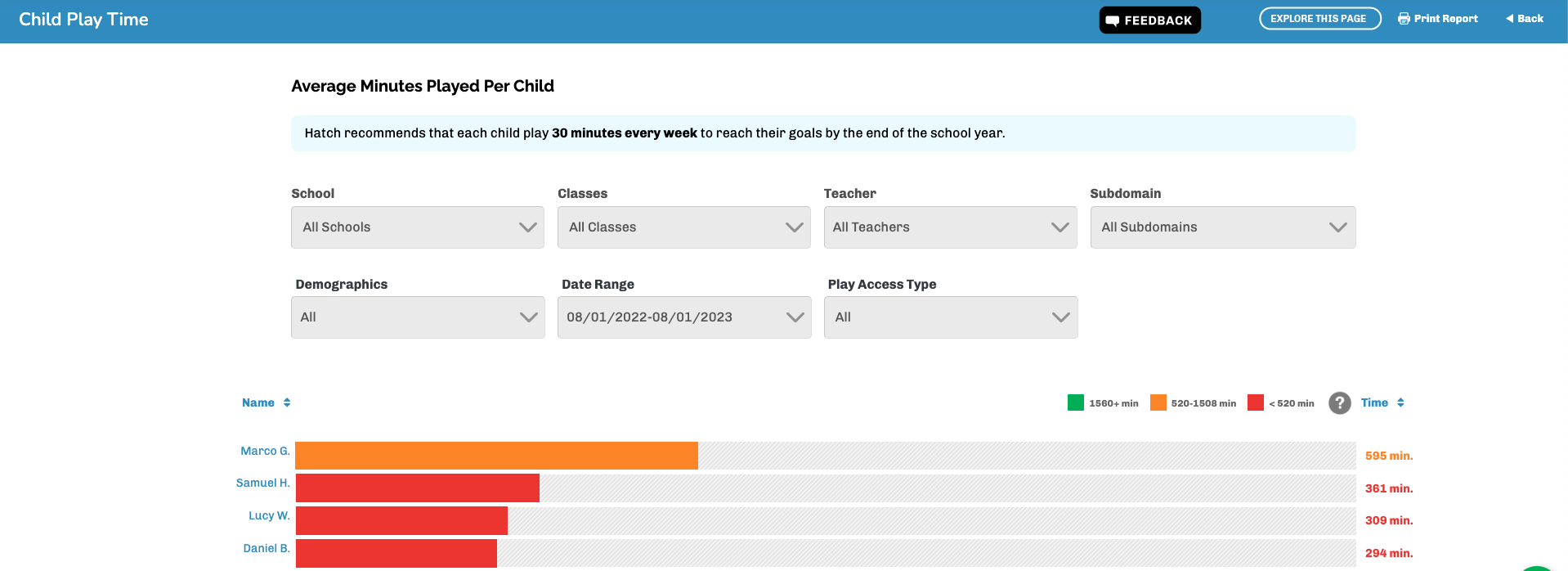Viewport: 1568px width, 571px height.
Task: Click the Back arrow icon
Action: 1509,19
